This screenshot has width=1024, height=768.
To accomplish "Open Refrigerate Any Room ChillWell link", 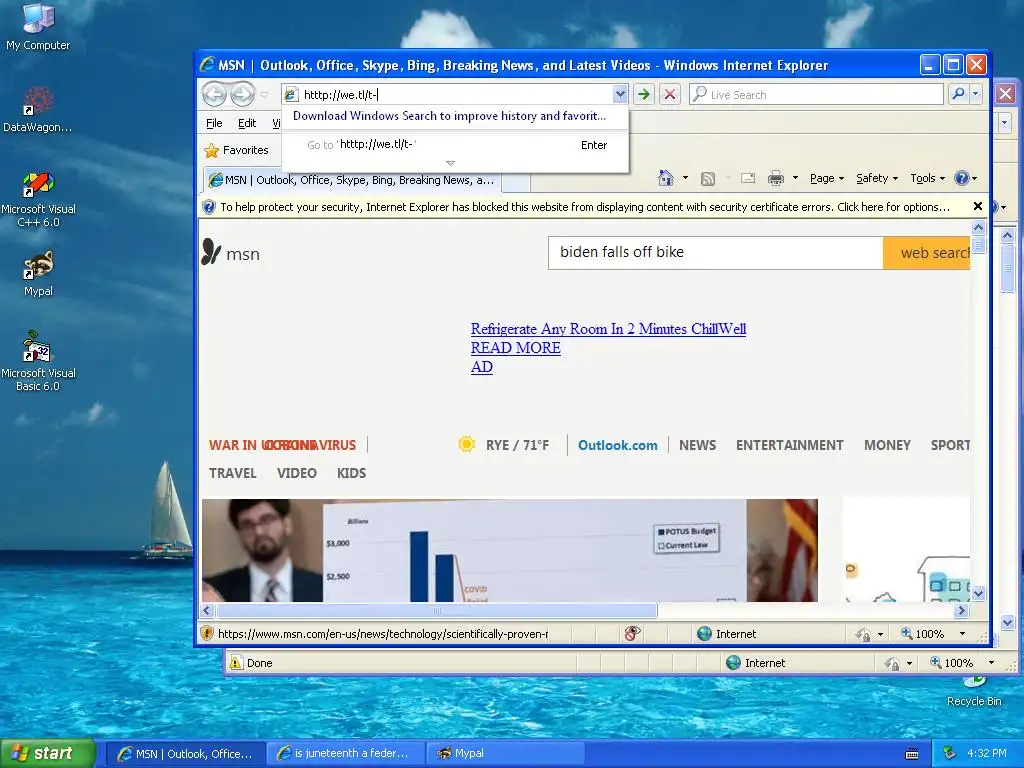I will tap(608, 329).
